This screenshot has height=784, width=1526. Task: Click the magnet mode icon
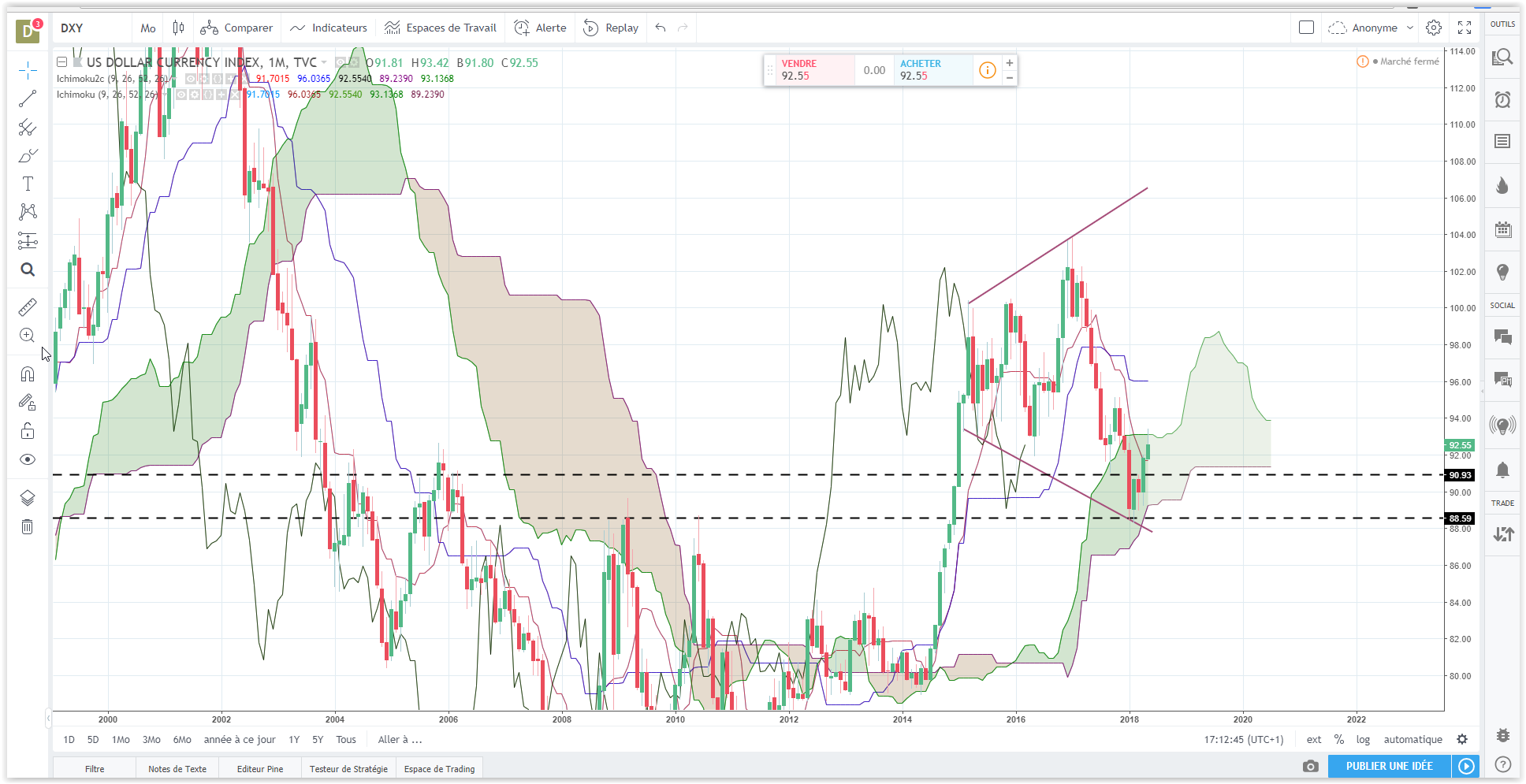click(28, 373)
